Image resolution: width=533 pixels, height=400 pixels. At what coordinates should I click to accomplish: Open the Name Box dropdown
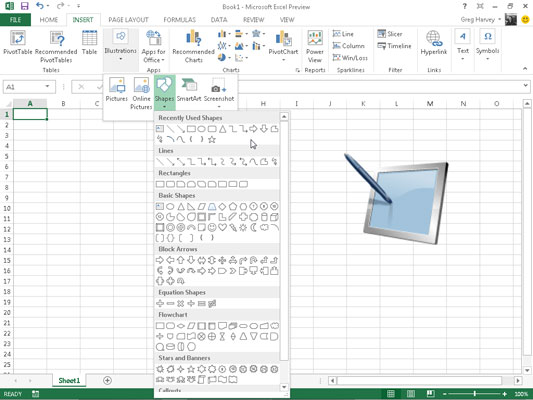pos(47,87)
